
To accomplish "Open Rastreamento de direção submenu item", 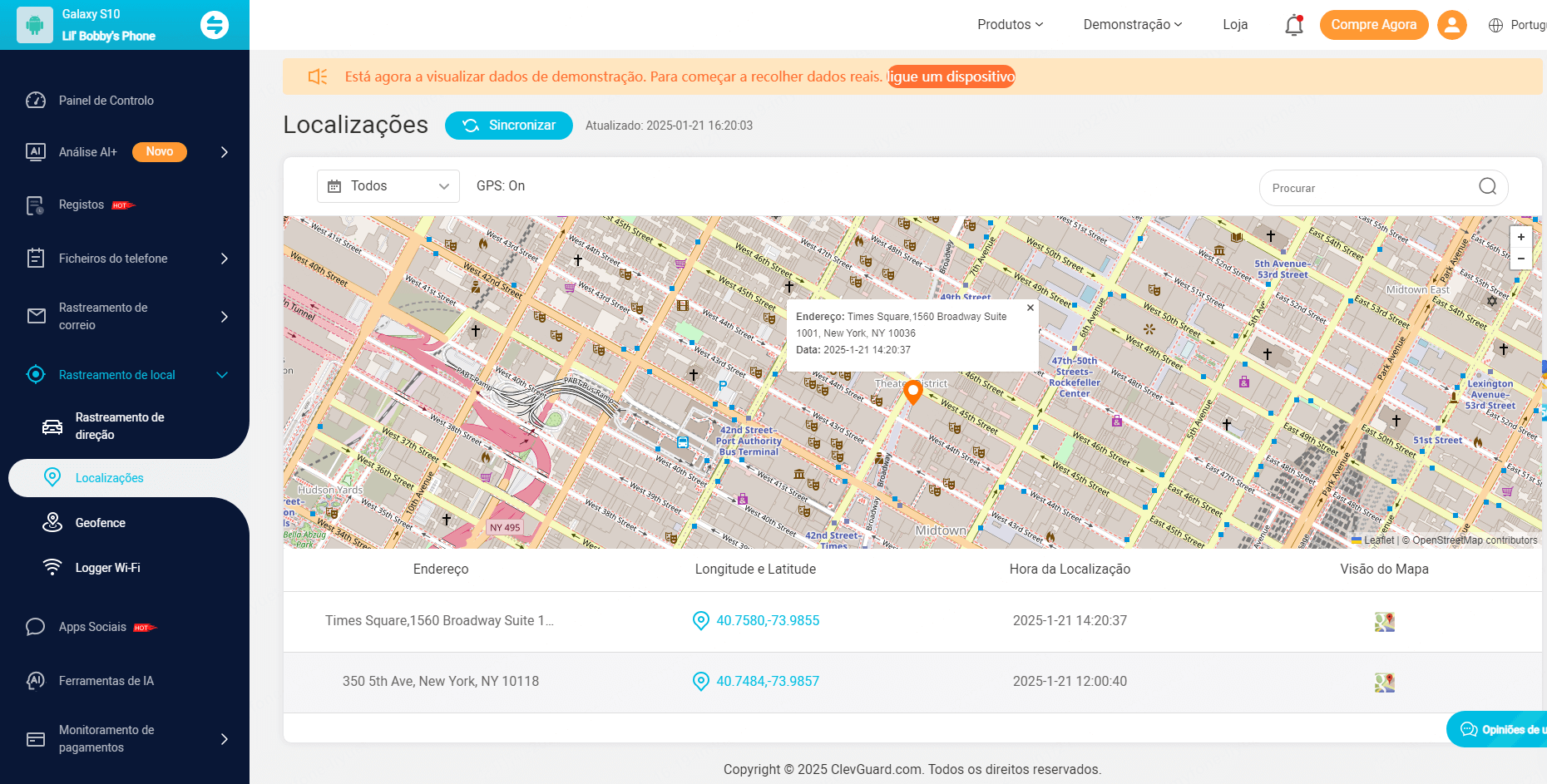I will click(120, 426).
